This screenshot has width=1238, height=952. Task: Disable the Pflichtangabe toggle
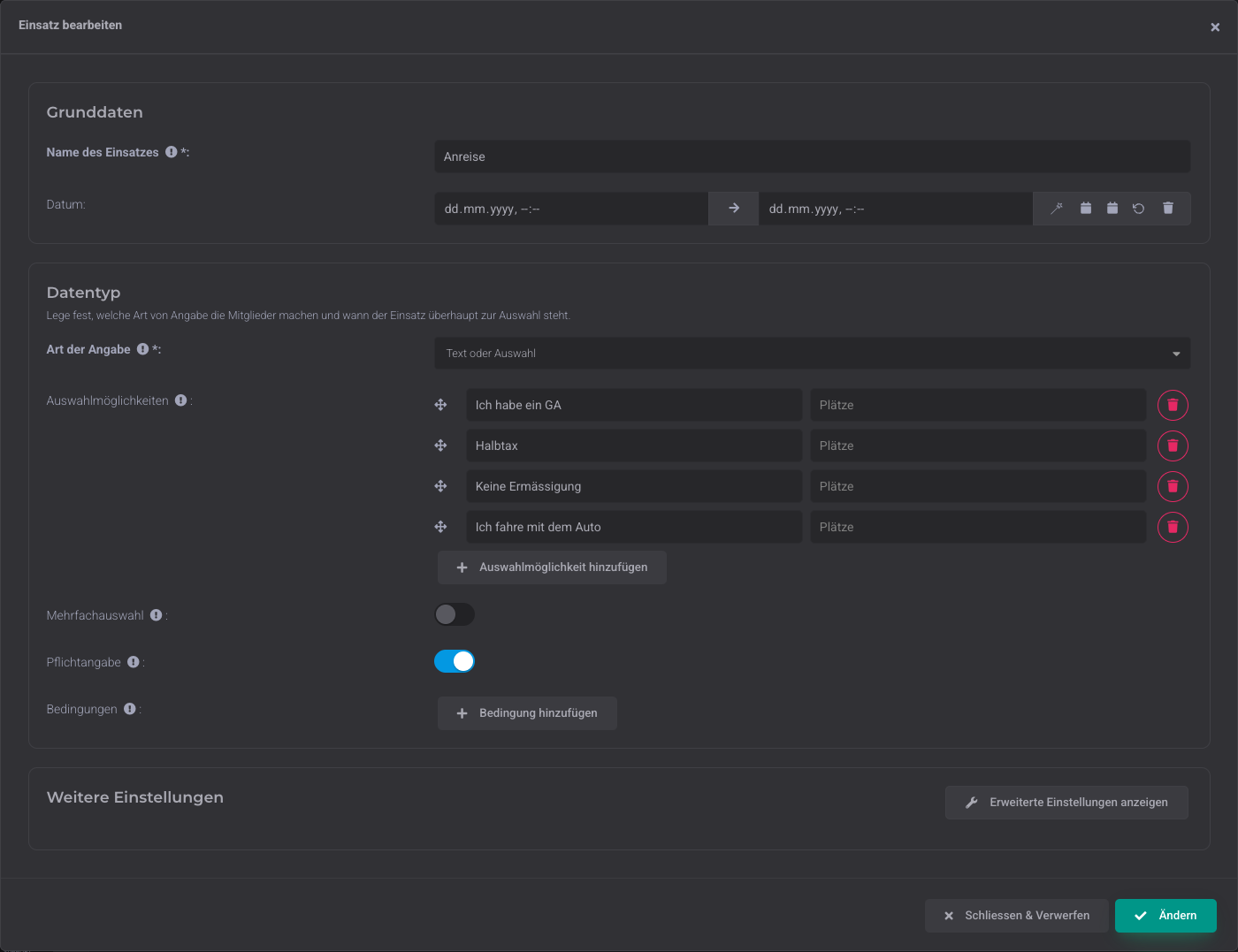click(455, 661)
